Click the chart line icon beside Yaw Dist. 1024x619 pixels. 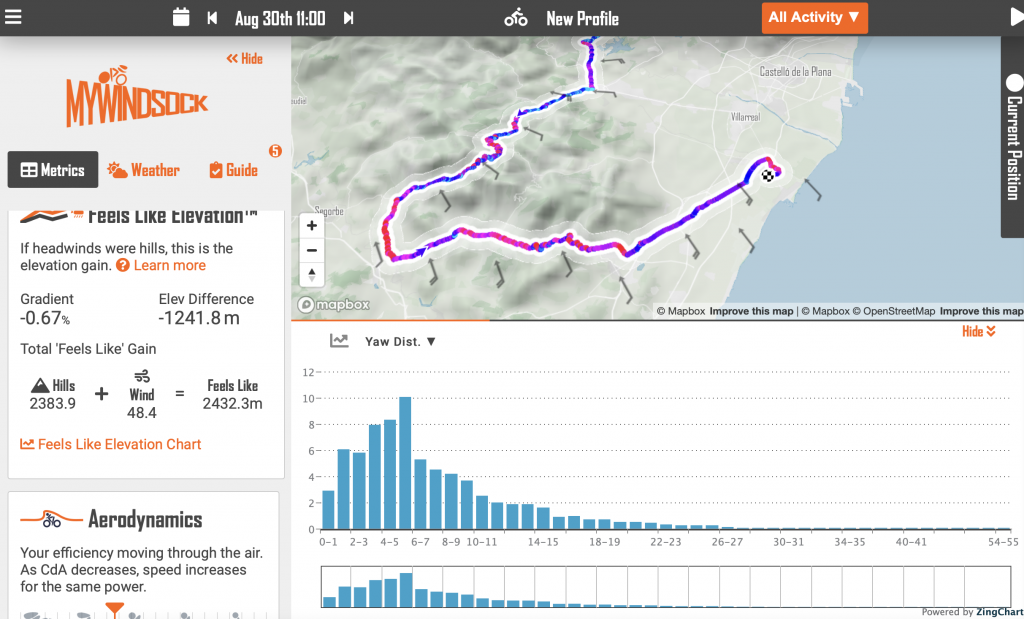coord(339,341)
